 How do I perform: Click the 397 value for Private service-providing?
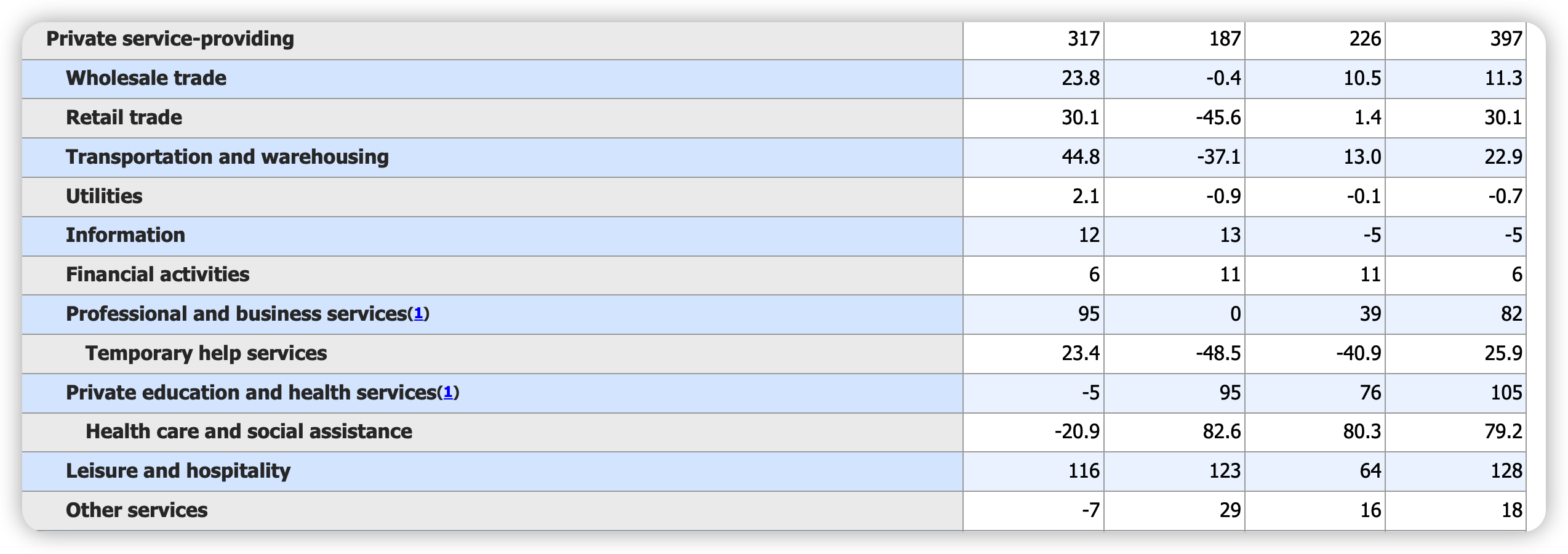click(x=1506, y=39)
